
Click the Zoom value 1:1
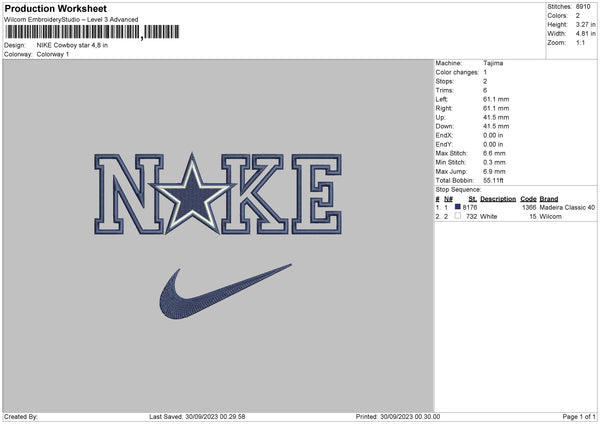580,43
